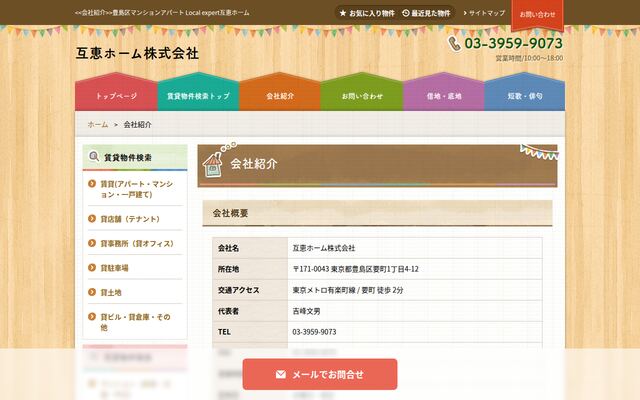Click arrow bullet beside 貸店舗（テナント）
Image resolution: width=640 pixels, height=400 pixels.
pos(92,219)
